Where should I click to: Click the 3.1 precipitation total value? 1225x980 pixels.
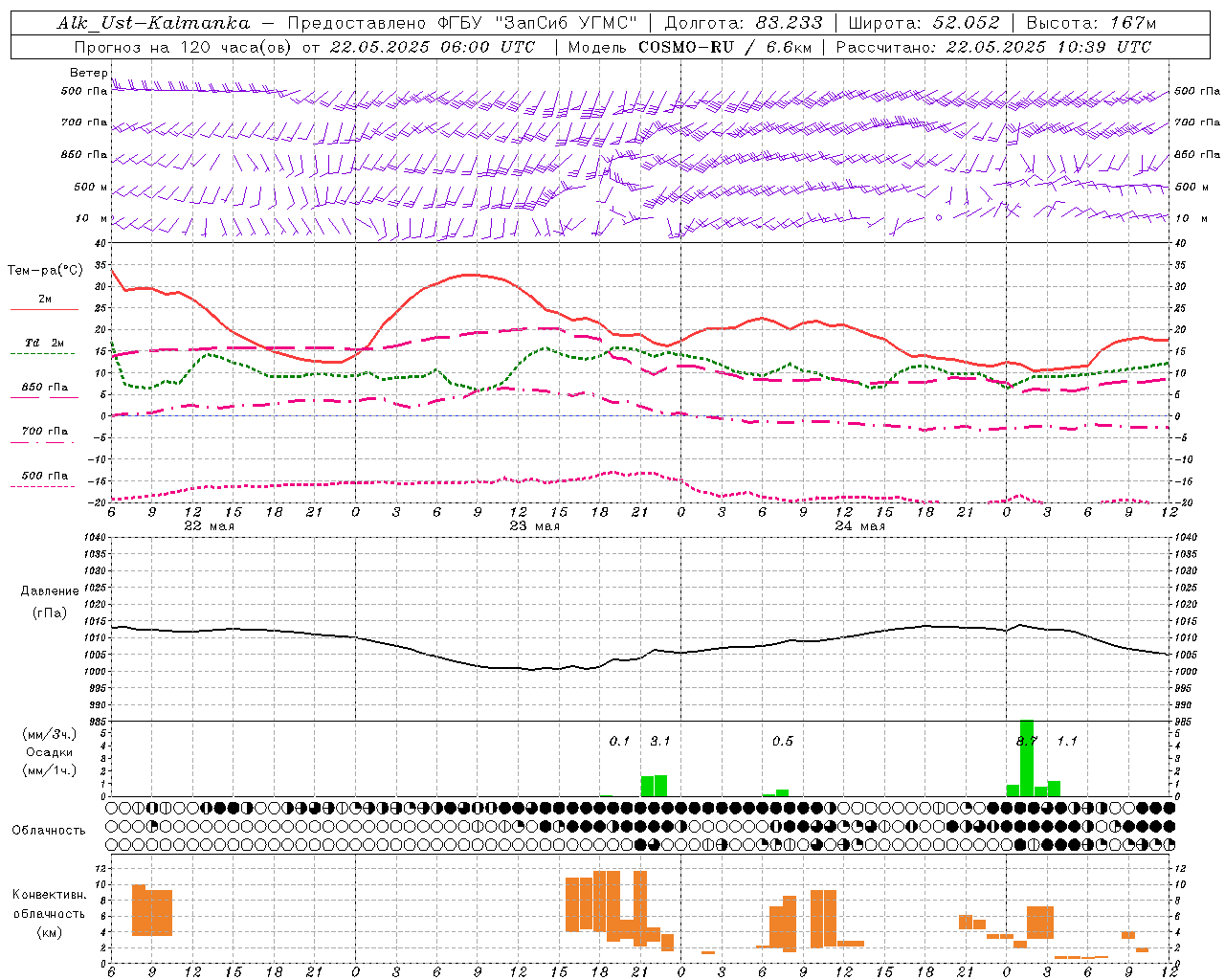tap(660, 741)
